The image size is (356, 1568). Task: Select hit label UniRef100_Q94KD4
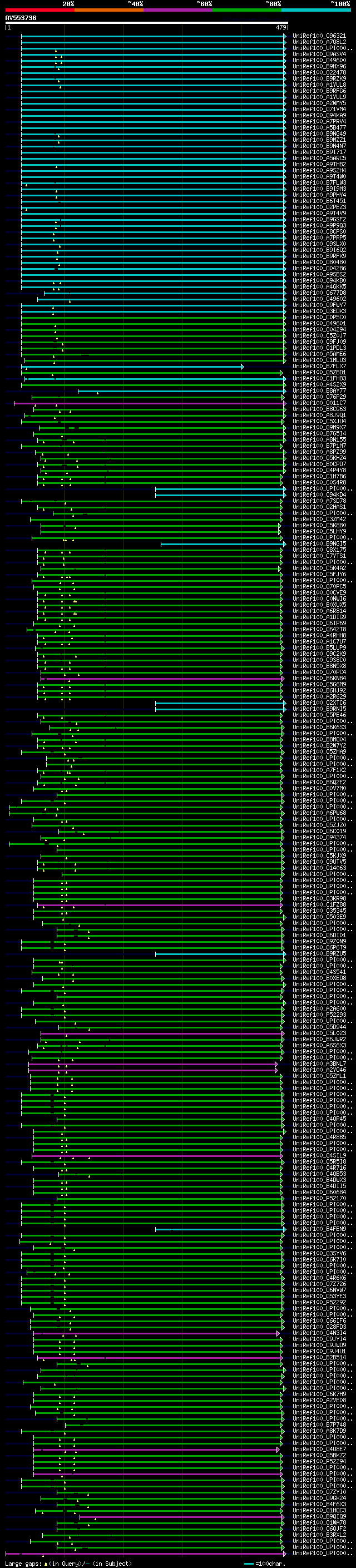pyautogui.click(x=319, y=495)
